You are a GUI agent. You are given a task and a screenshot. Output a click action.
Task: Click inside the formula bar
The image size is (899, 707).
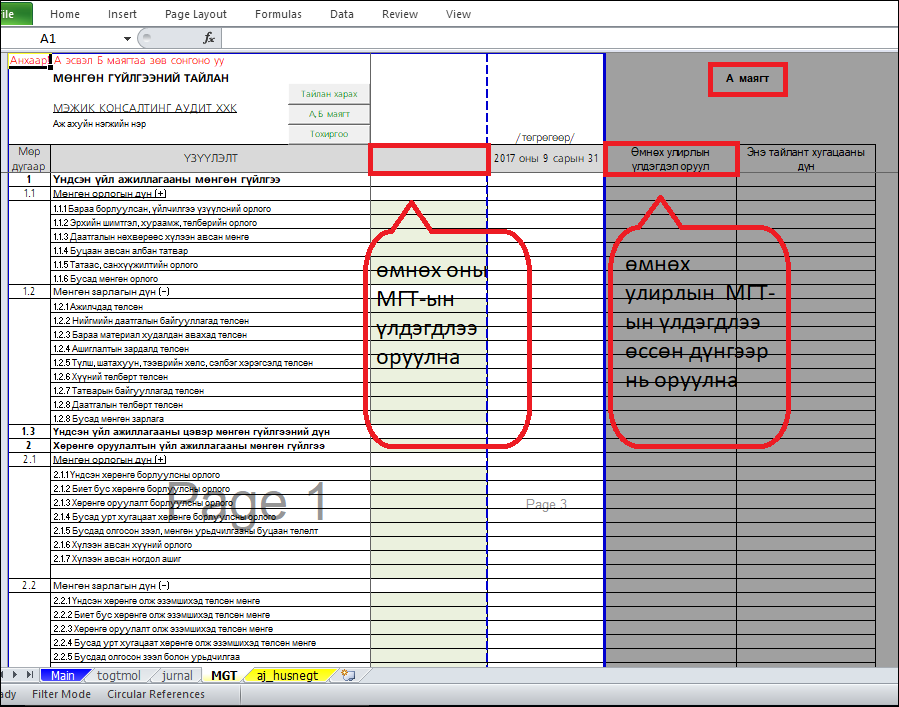[550, 38]
